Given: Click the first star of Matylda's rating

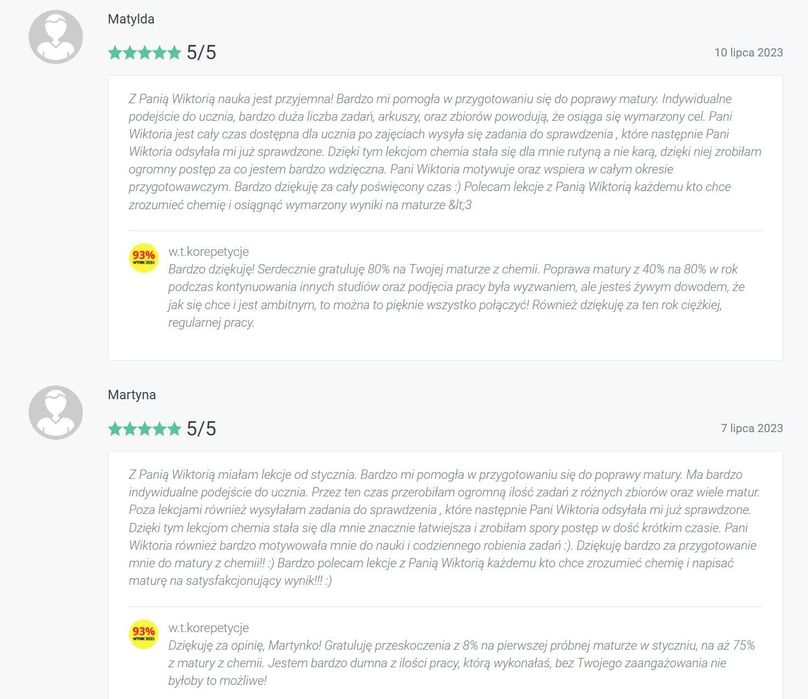Looking at the screenshot, I should [x=114, y=53].
